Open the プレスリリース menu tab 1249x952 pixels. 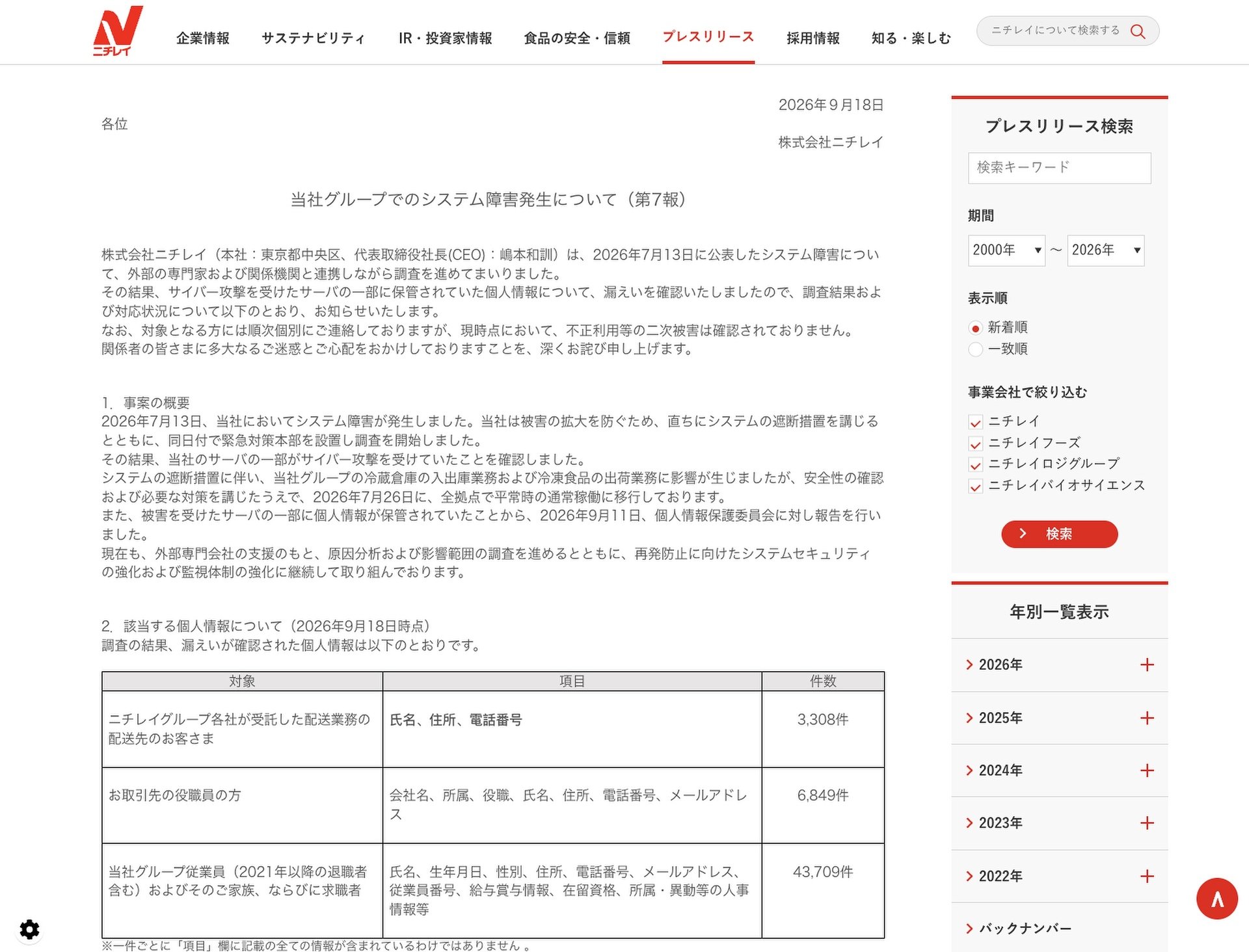(708, 37)
